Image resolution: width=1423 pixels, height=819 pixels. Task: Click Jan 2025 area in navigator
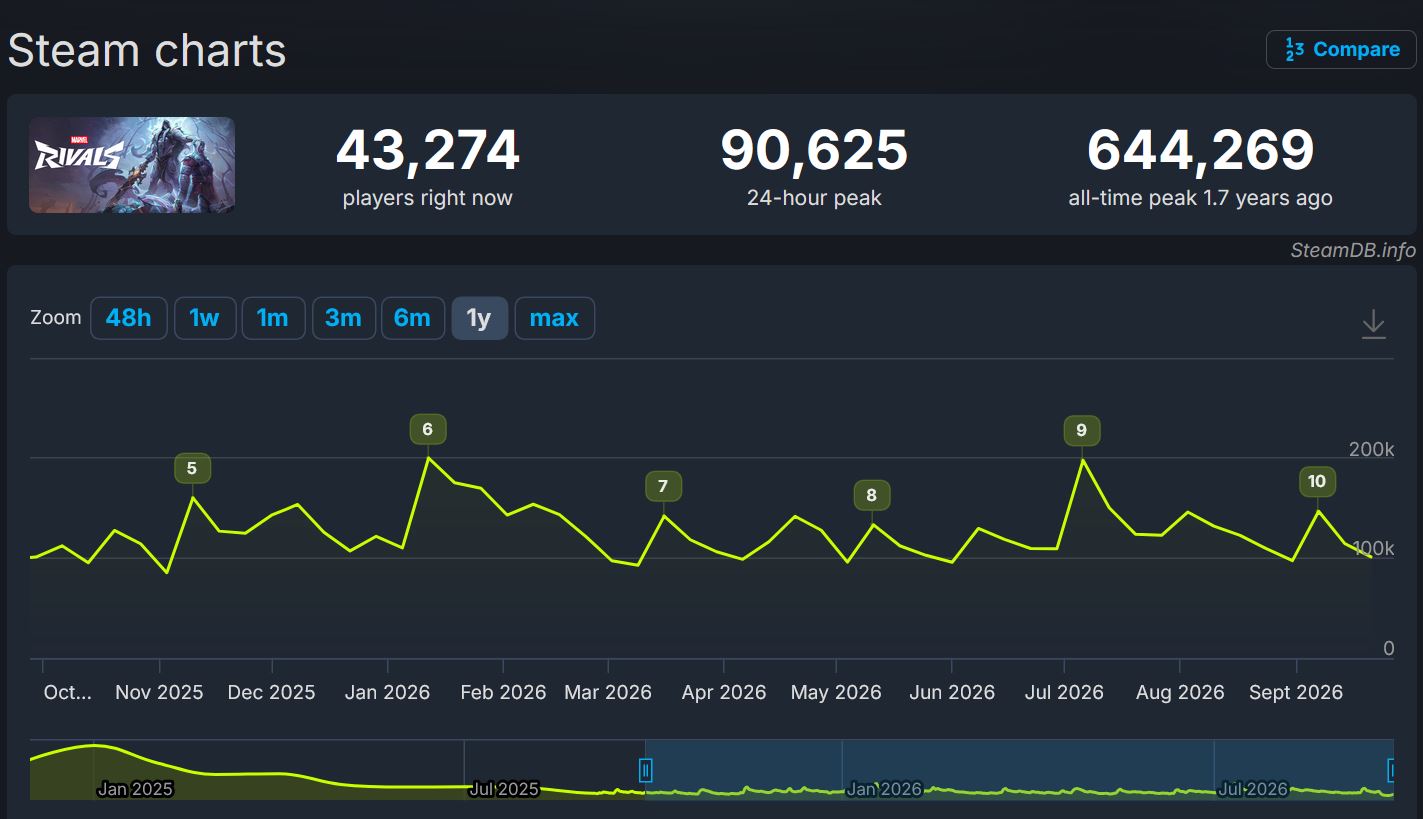click(x=135, y=789)
